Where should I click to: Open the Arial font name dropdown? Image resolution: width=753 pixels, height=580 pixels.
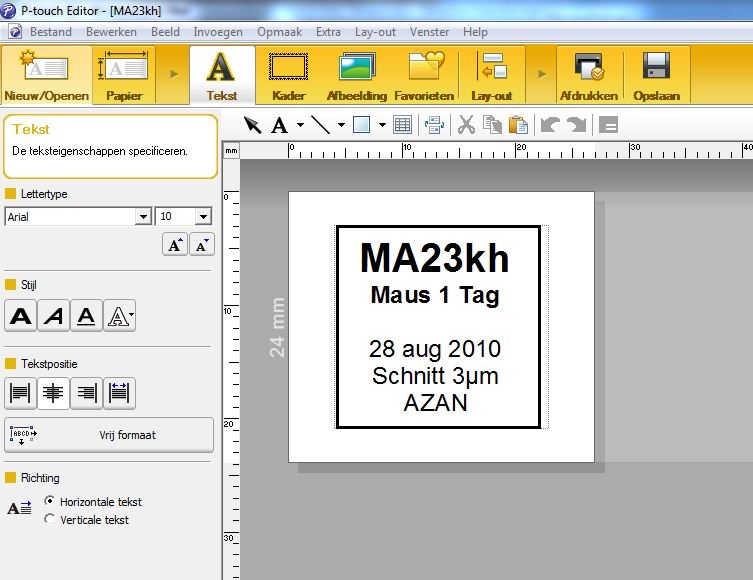coord(142,216)
